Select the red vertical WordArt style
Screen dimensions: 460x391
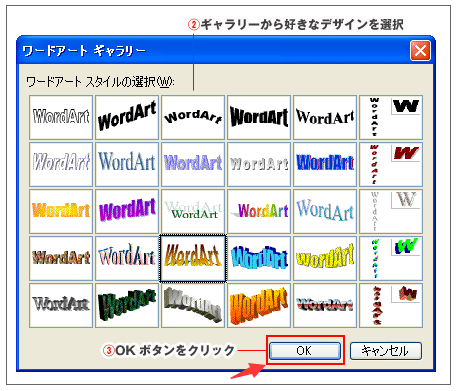point(391,164)
